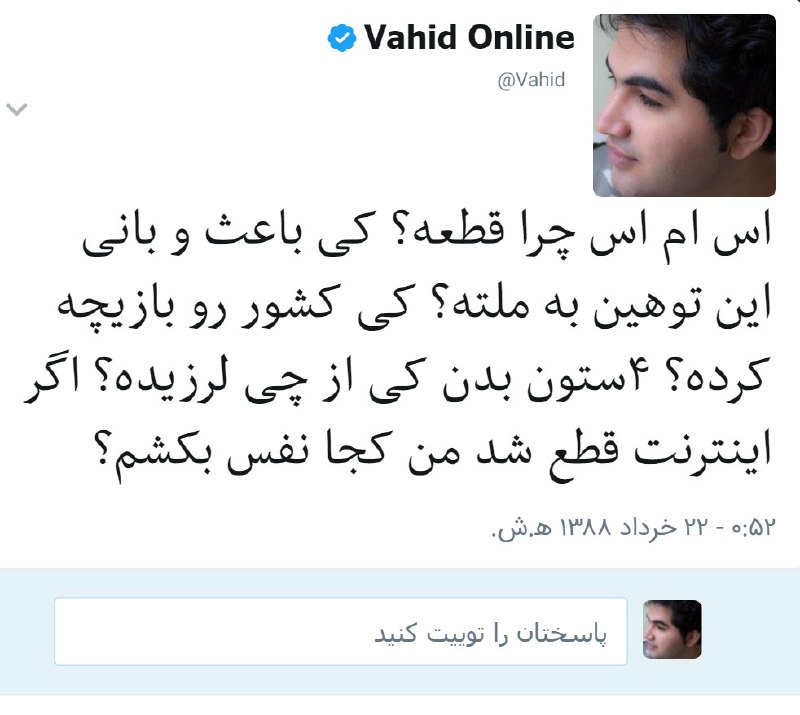Click the tweet timestamp ۰:۵۲ - ۲۲ خرداد ۱۳۸۸

633,527
